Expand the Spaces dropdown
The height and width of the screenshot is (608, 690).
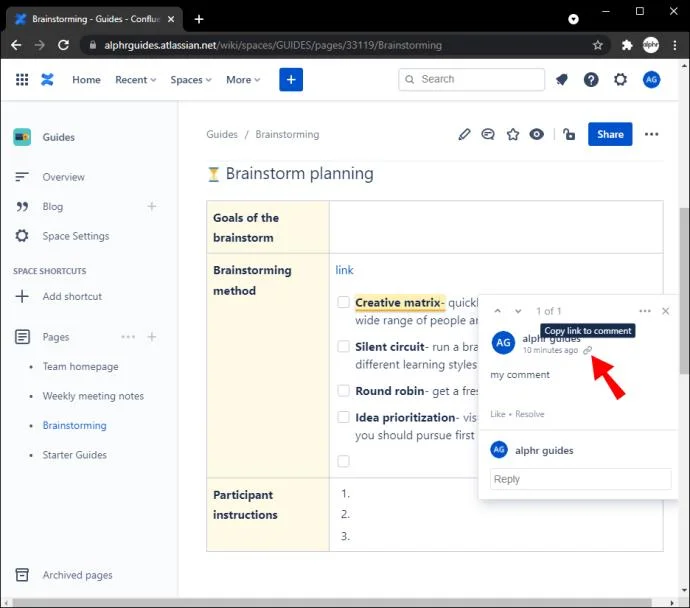click(191, 80)
